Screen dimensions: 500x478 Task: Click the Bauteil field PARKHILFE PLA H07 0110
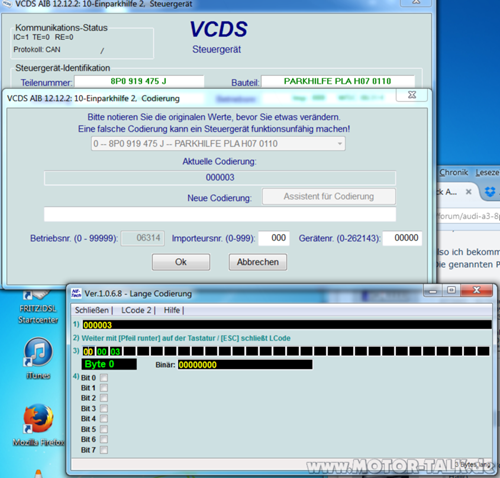click(338, 81)
